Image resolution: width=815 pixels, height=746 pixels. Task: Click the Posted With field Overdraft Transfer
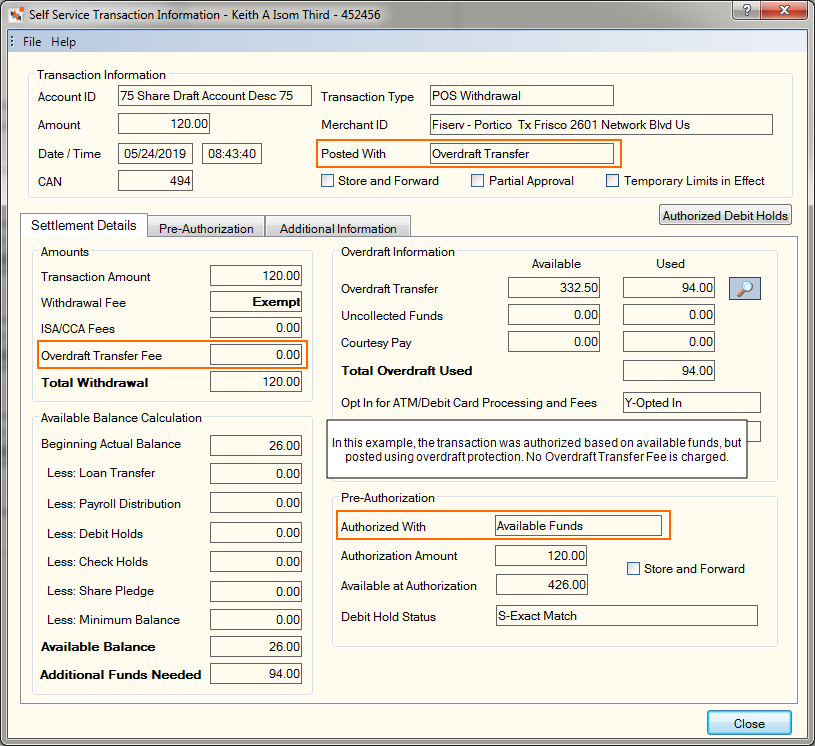pyautogui.click(x=522, y=153)
